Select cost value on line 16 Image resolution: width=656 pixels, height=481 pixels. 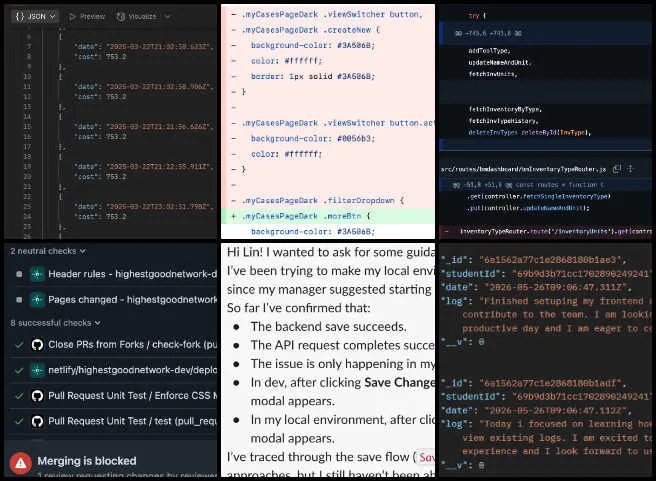click(x=116, y=137)
